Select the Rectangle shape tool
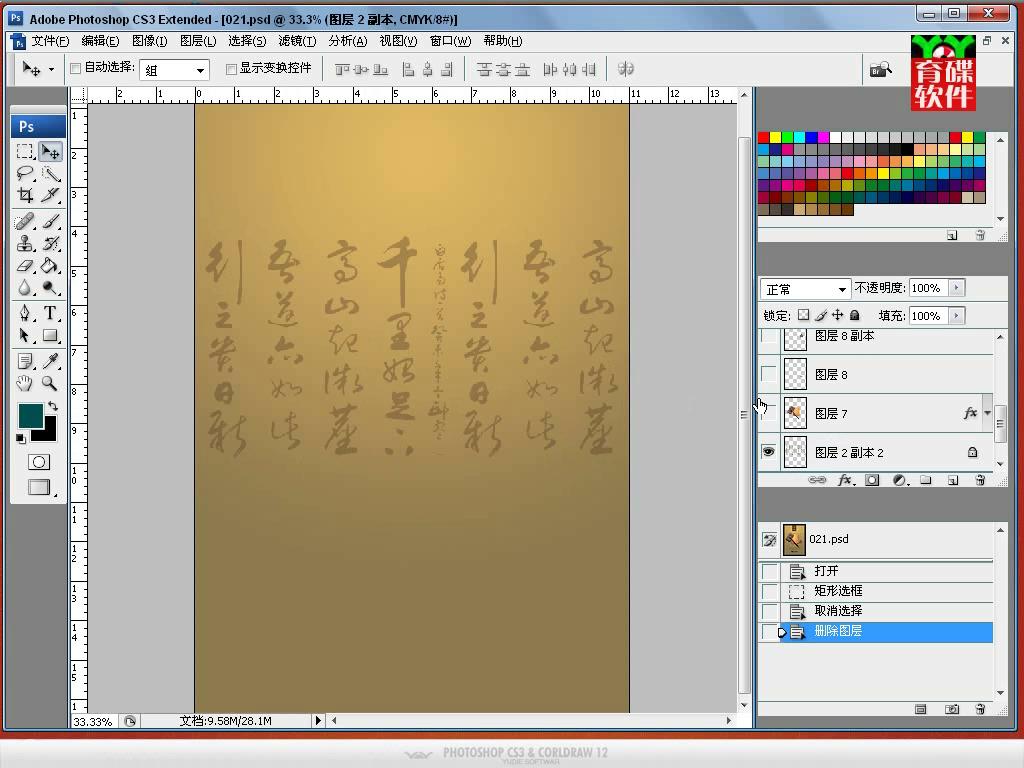This screenshot has height=768, width=1024. pyautogui.click(x=50, y=336)
